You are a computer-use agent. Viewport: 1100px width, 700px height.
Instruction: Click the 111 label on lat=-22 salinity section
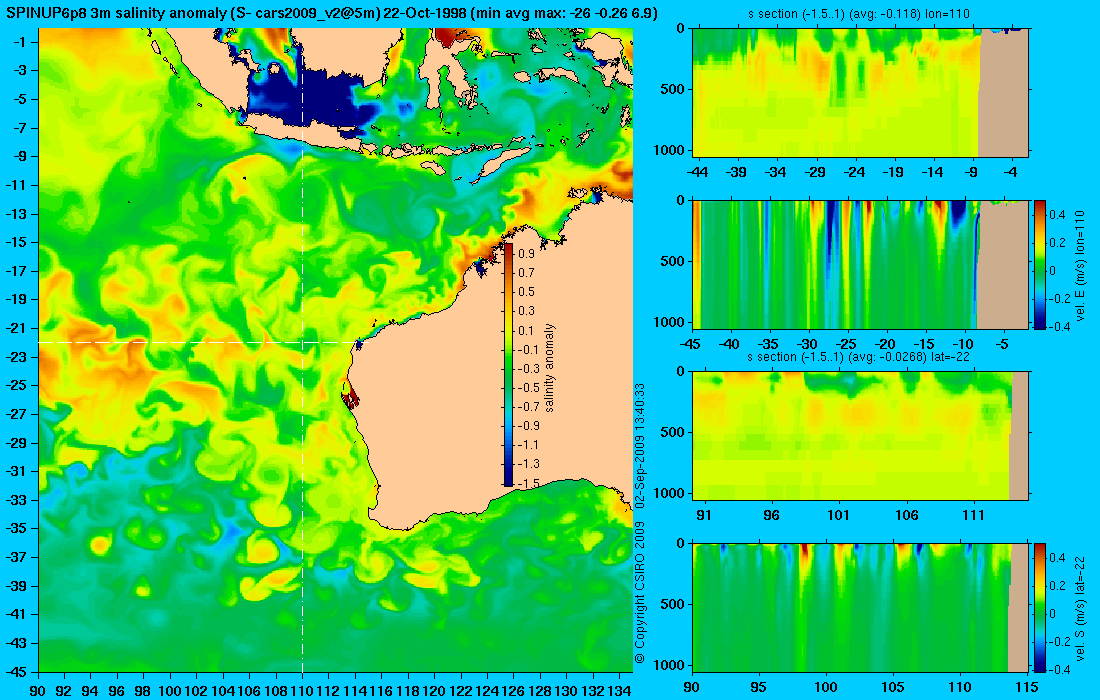[974, 515]
